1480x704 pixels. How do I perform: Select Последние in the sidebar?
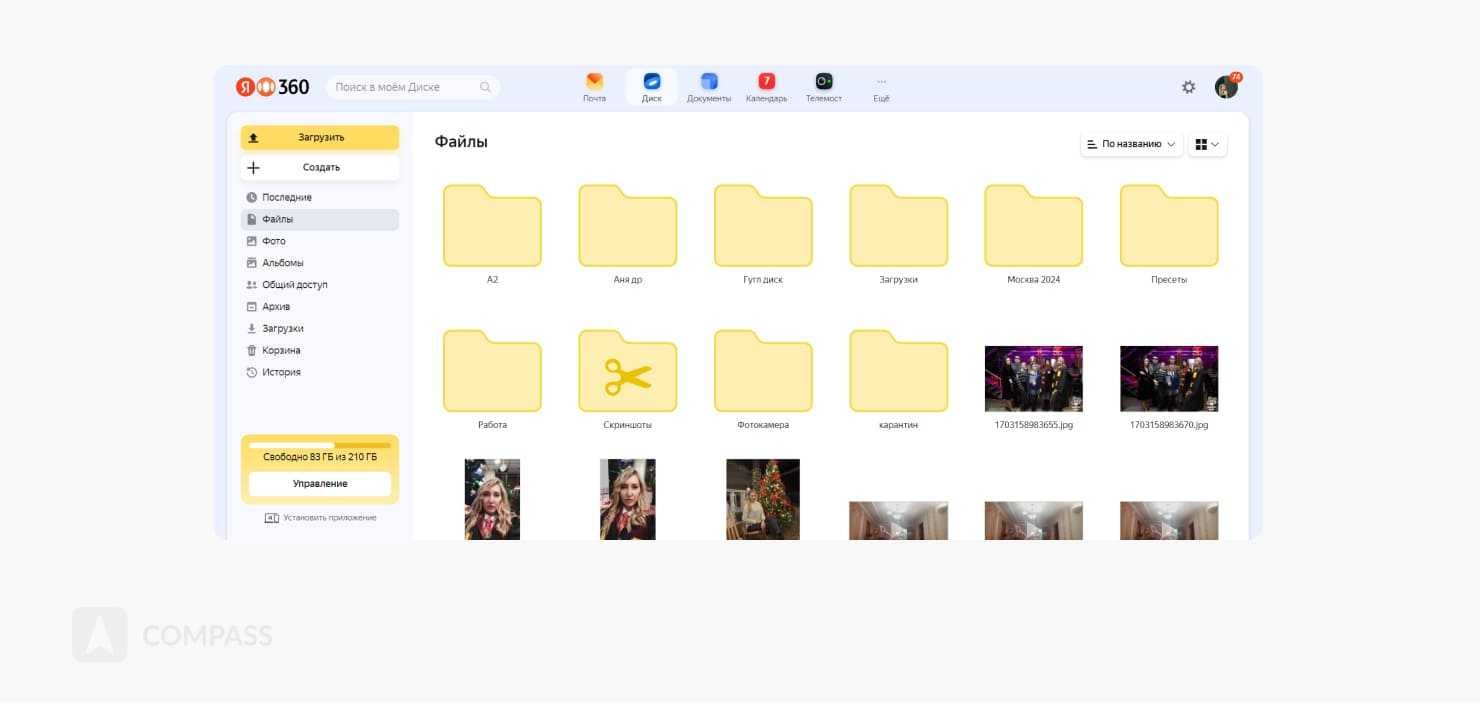click(287, 197)
